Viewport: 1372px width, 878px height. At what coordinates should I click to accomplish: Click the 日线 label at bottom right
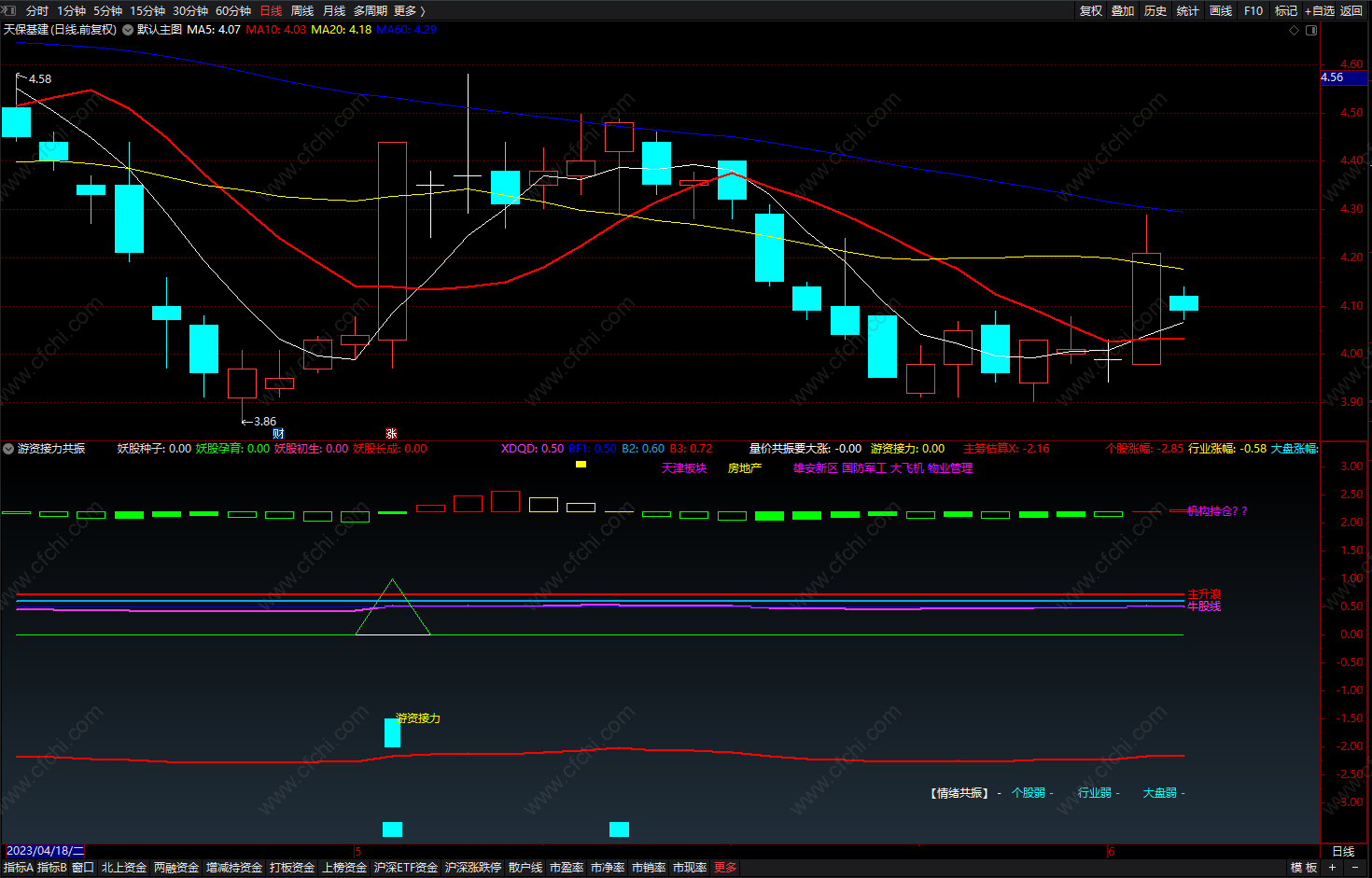[x=1343, y=852]
